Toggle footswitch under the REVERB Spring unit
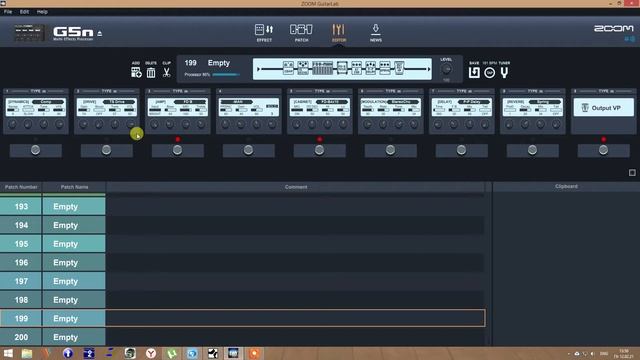This screenshot has width=640, height=360. [x=532, y=150]
